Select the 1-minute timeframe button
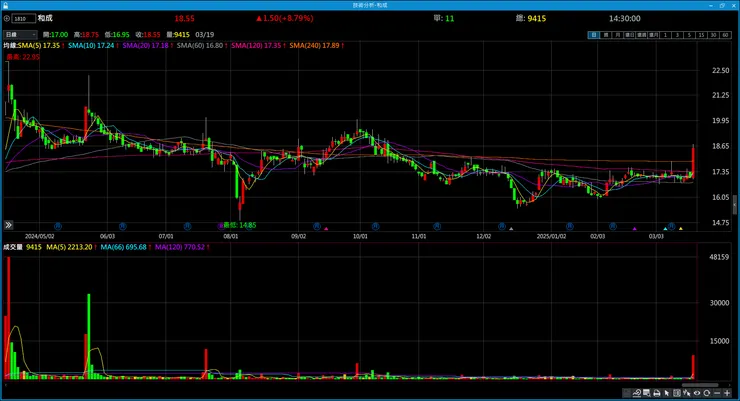 tap(665, 35)
